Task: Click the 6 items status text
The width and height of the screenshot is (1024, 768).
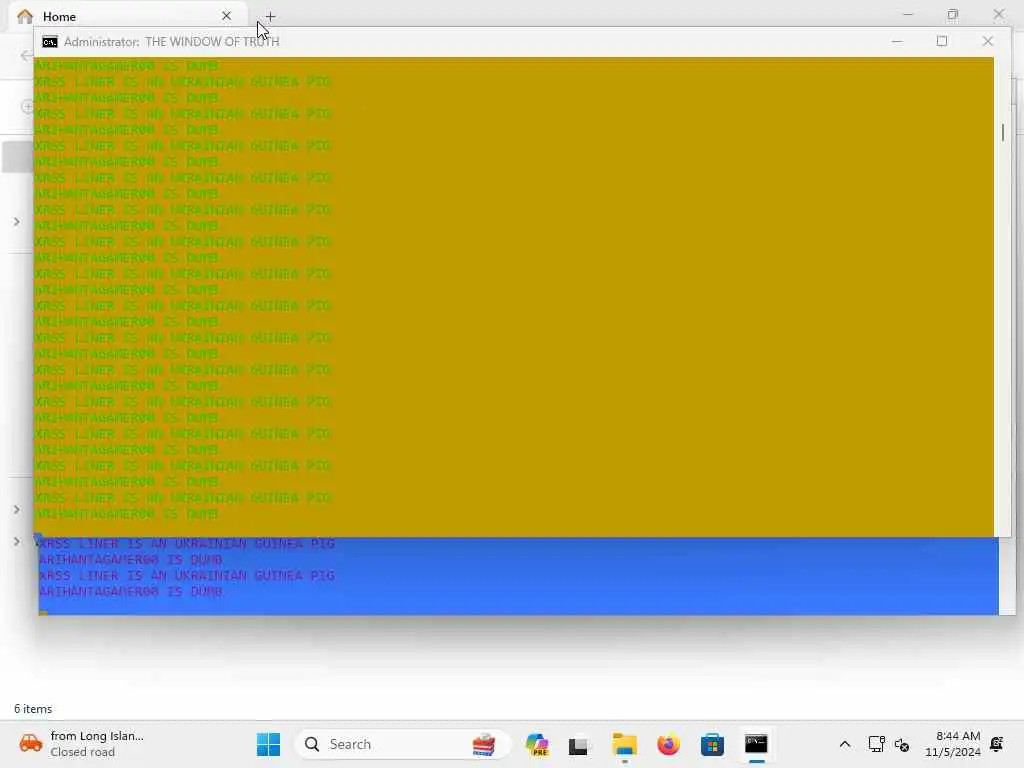Action: pyautogui.click(x=33, y=709)
